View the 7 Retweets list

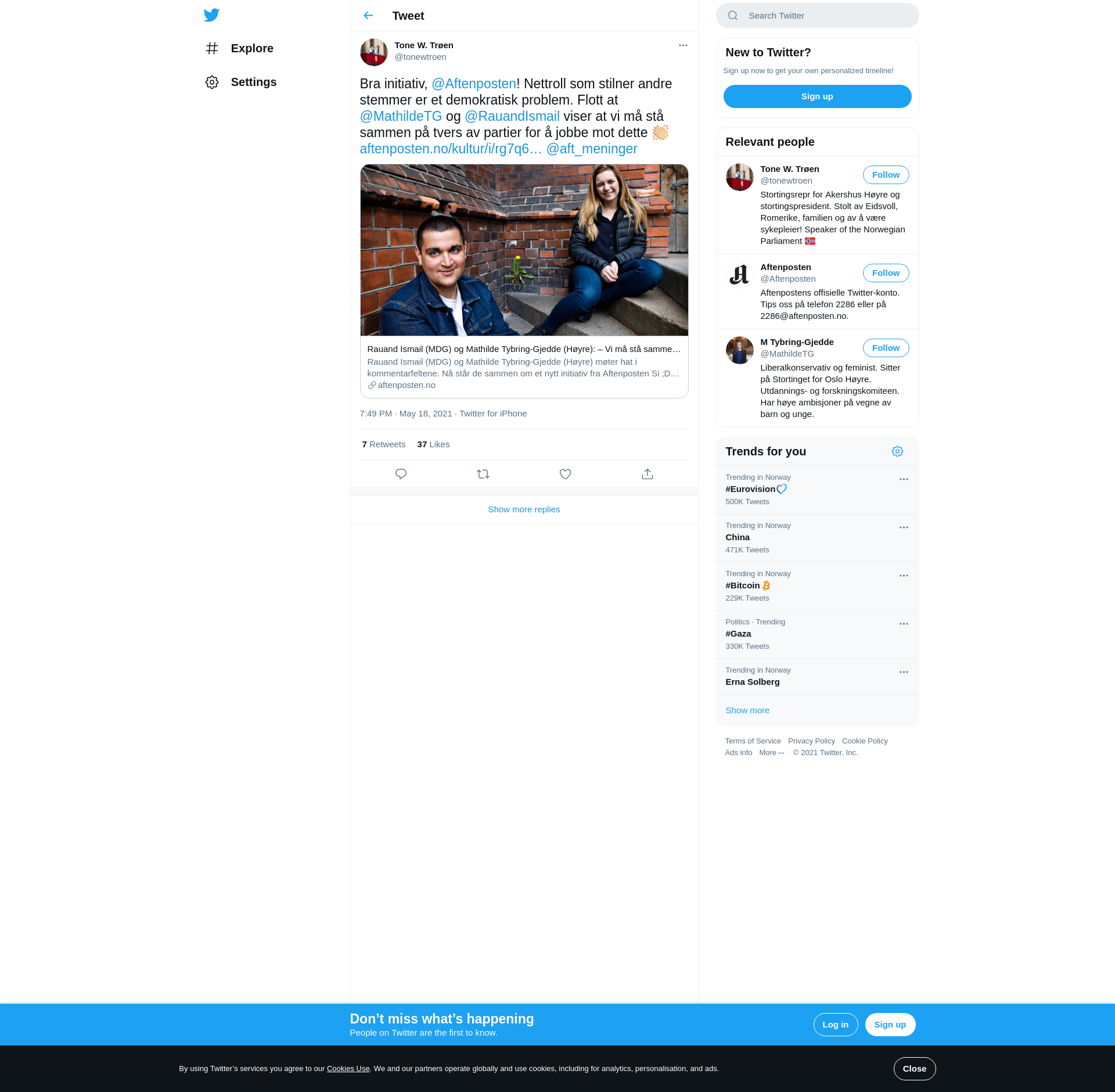tap(384, 444)
